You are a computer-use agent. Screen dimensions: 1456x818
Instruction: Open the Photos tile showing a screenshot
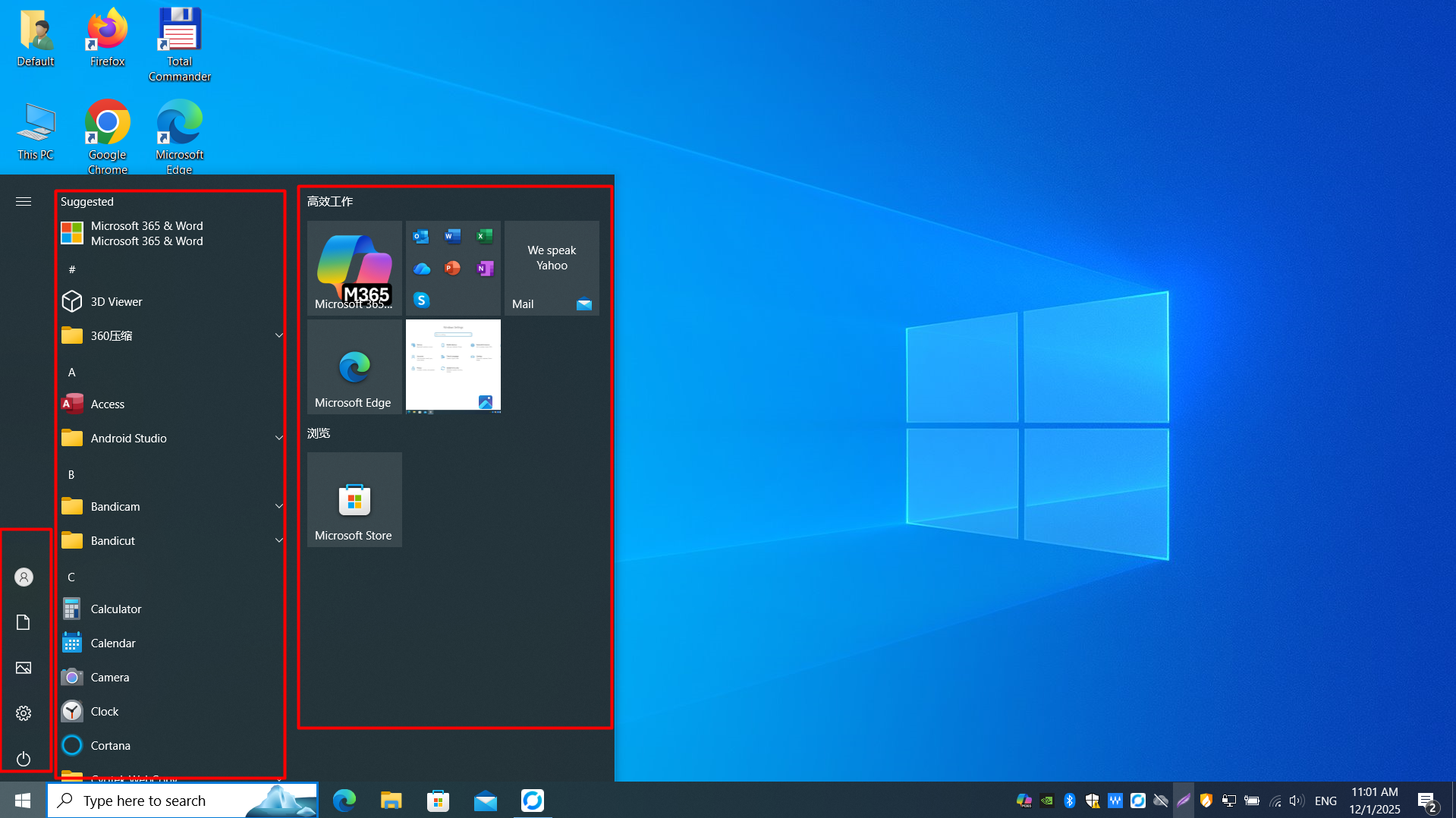click(x=453, y=367)
